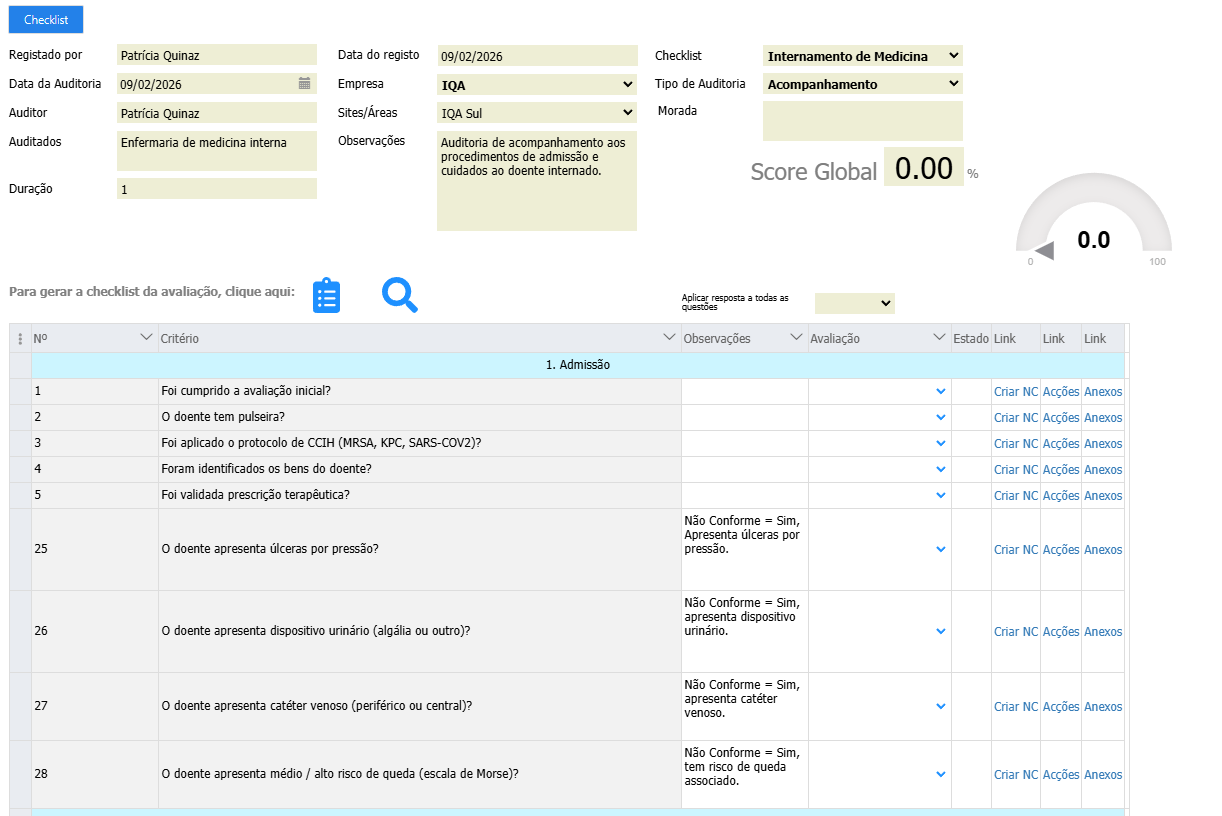This screenshot has height=816, width=1222.
Task: Open Acções link for row 5
Action: click(1061, 496)
